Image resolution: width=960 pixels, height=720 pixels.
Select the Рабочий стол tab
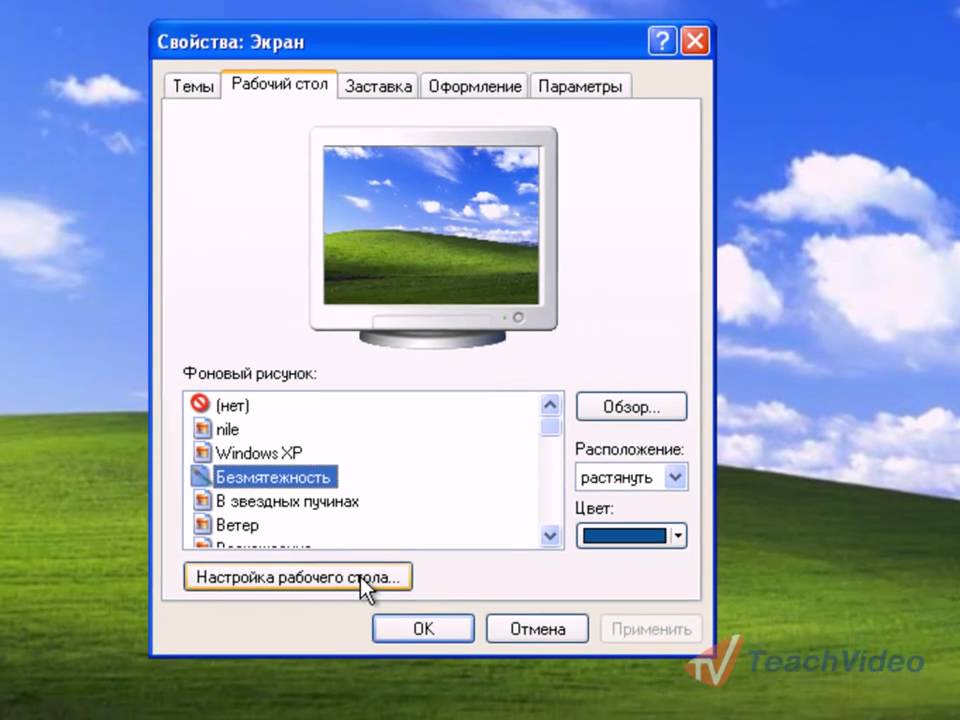pos(279,84)
